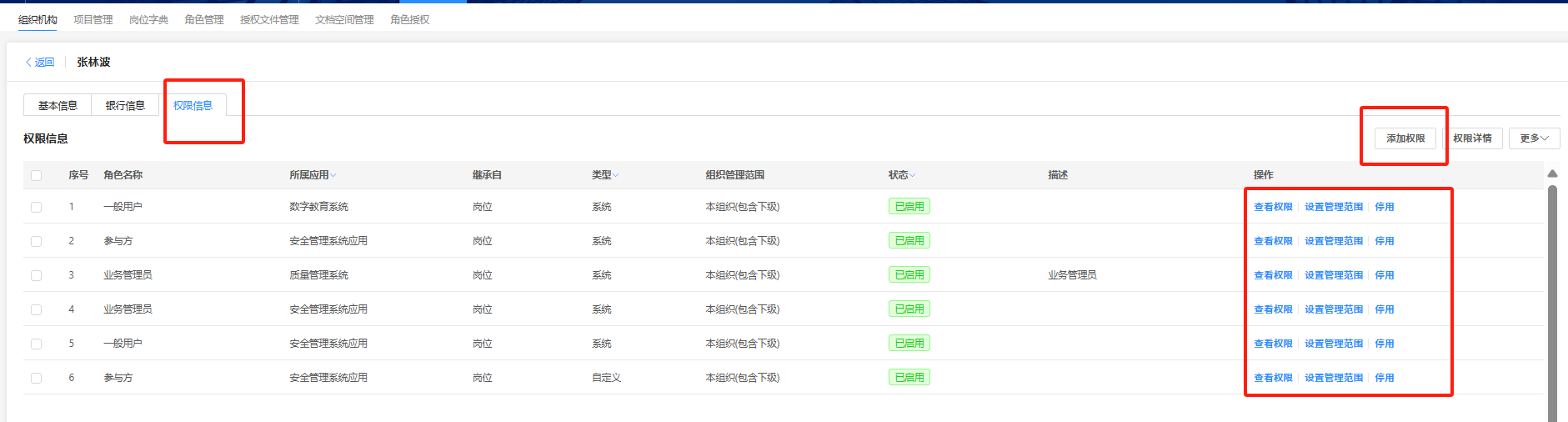Go to 项目管理 in top navigation
This screenshot has height=422, width=1568.
93,20
